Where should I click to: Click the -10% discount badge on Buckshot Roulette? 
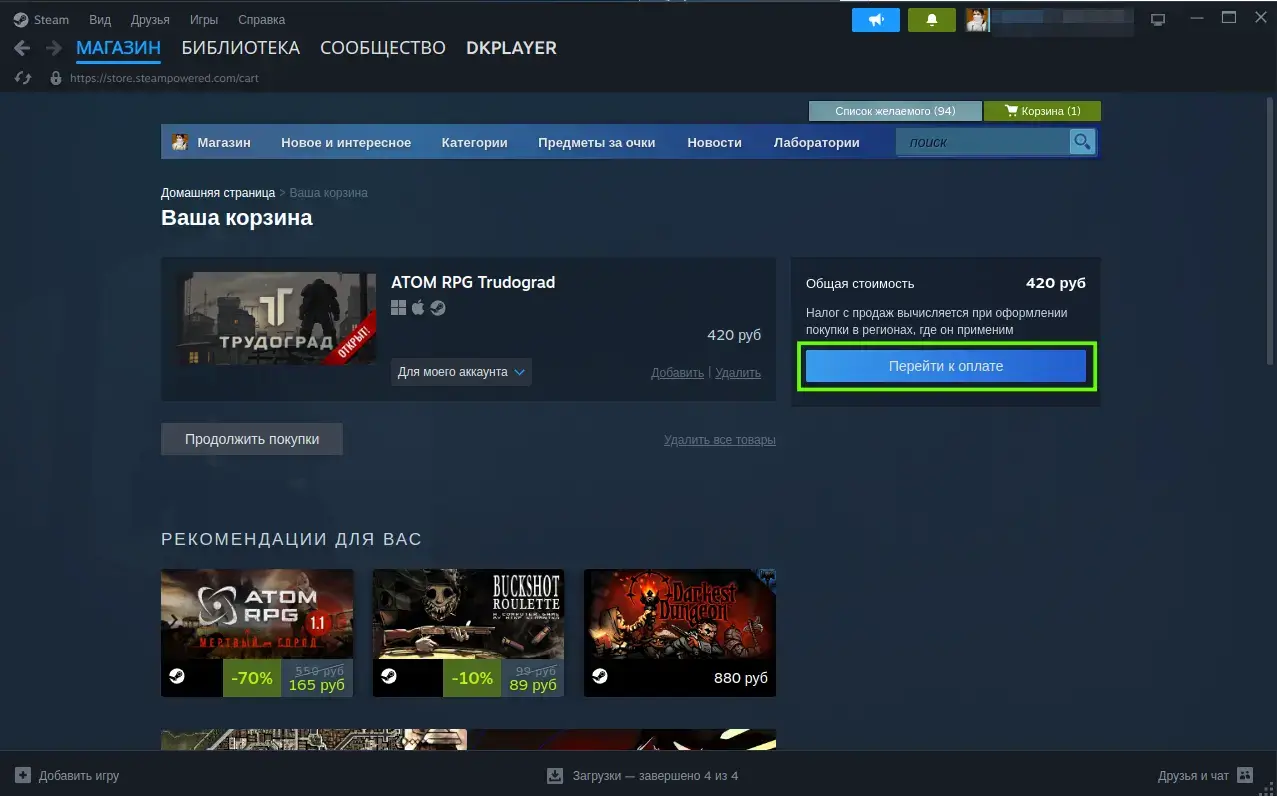[472, 678]
